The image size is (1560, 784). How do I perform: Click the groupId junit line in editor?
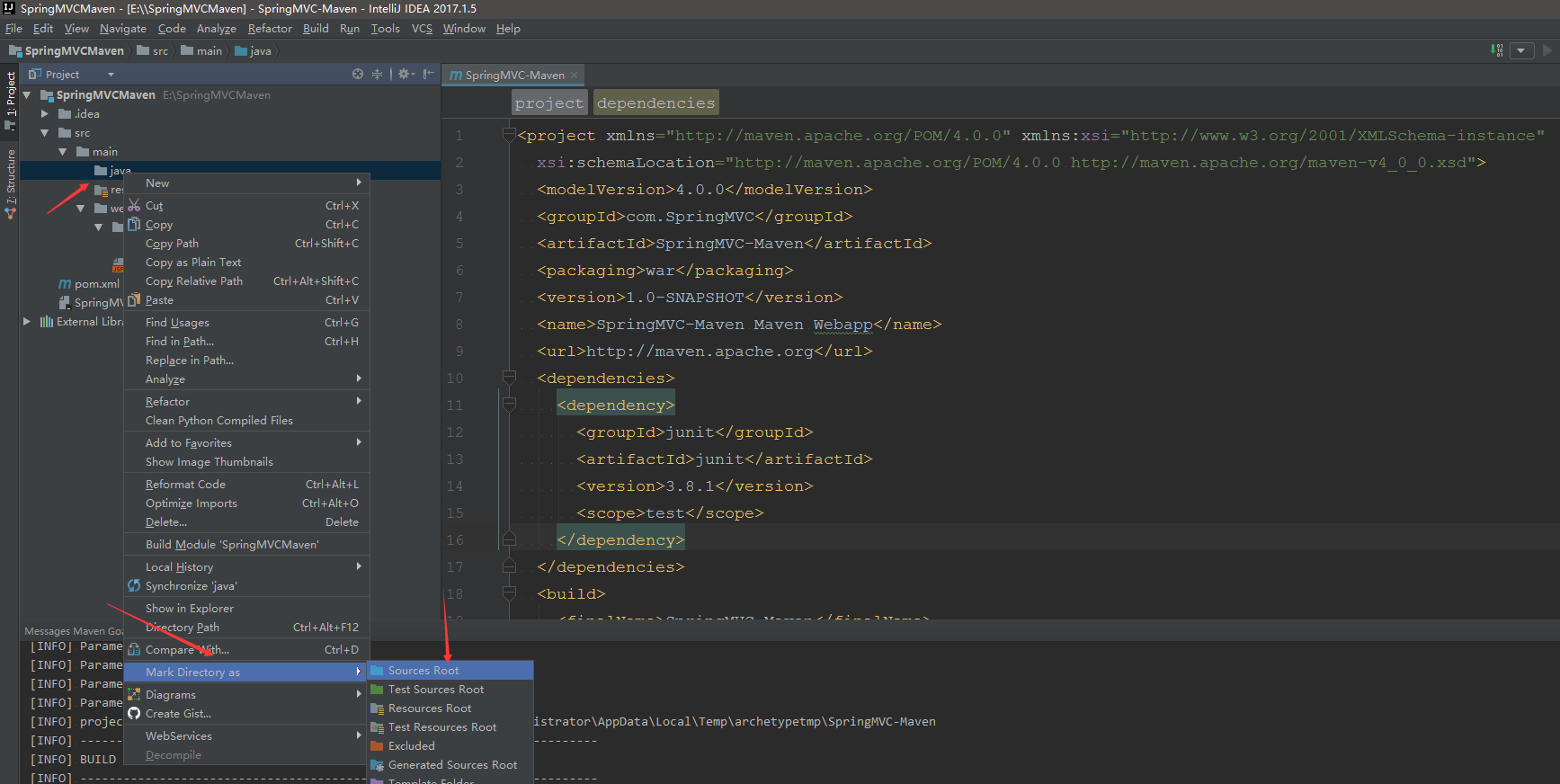pyautogui.click(x=694, y=432)
